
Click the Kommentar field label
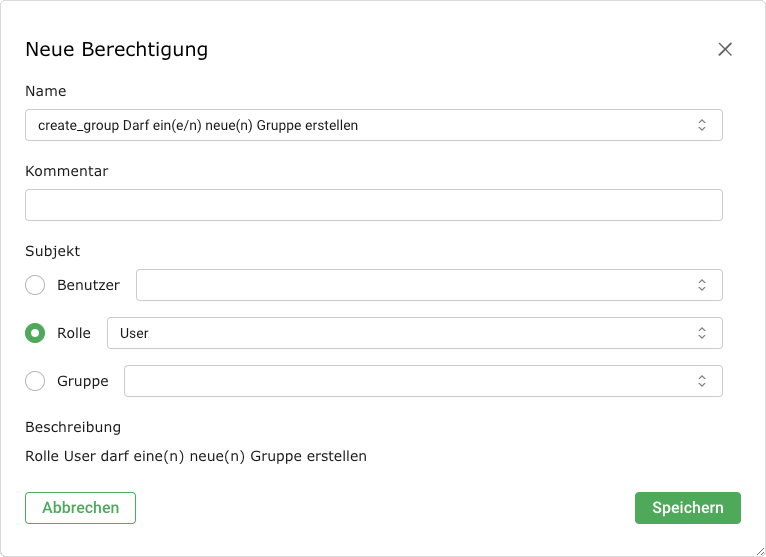point(66,171)
